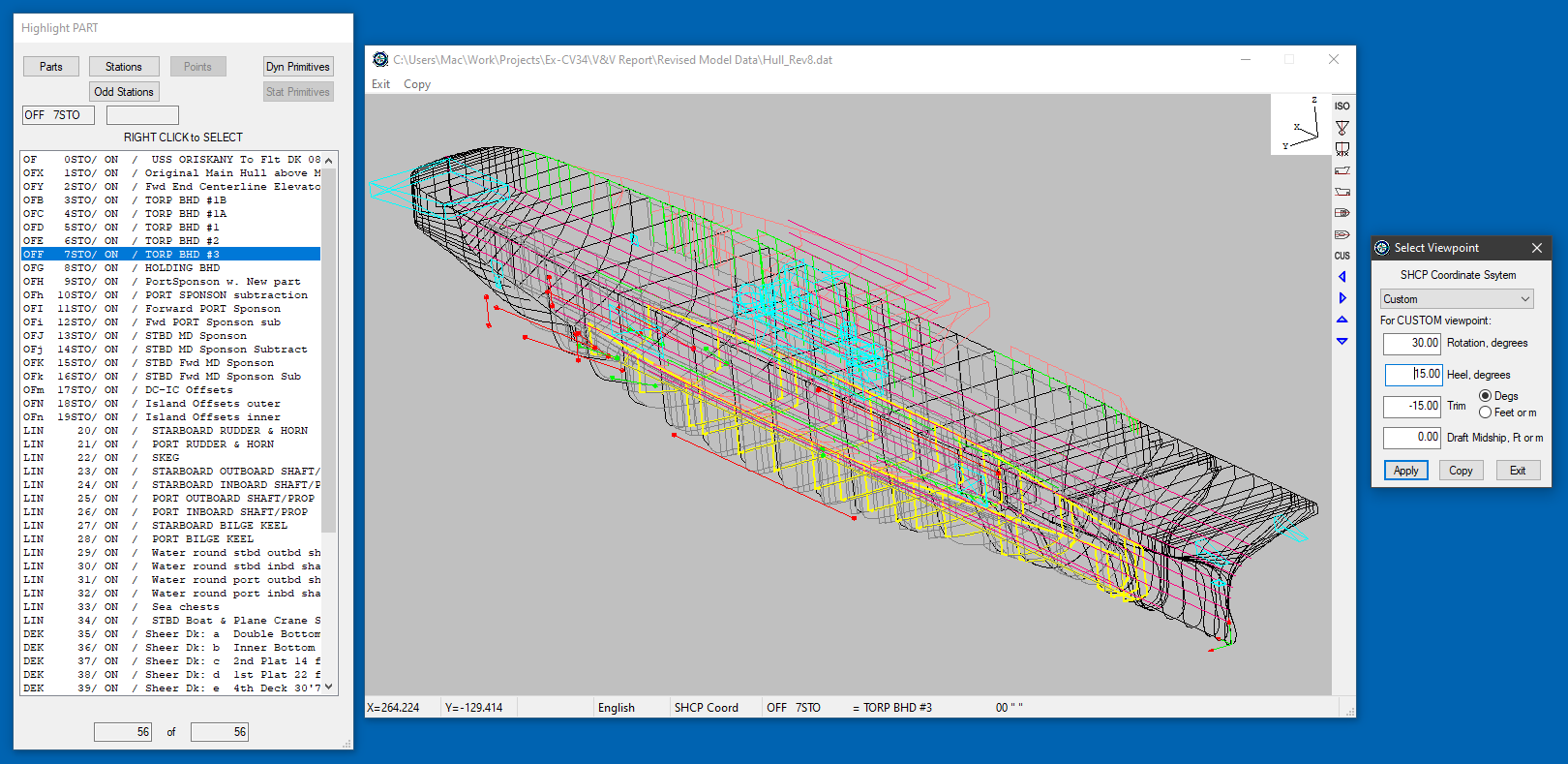Click Copy in Select Viewpoint dialog
The image size is (1568, 764).
click(x=1461, y=471)
